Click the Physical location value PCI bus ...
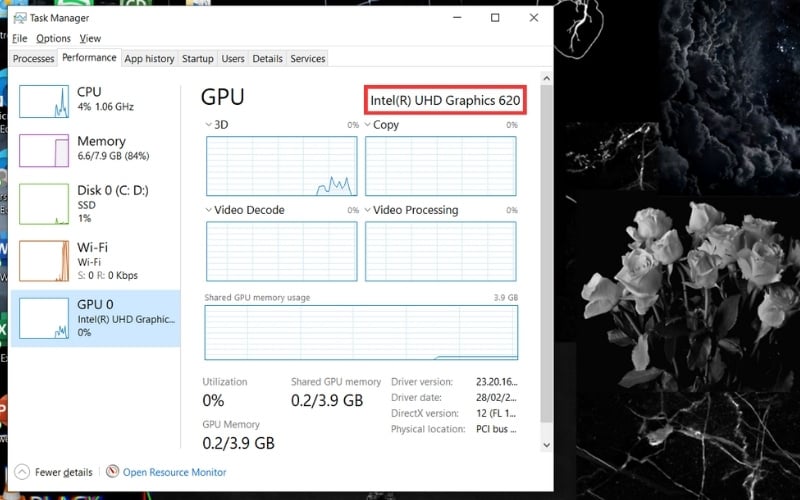 pos(496,429)
